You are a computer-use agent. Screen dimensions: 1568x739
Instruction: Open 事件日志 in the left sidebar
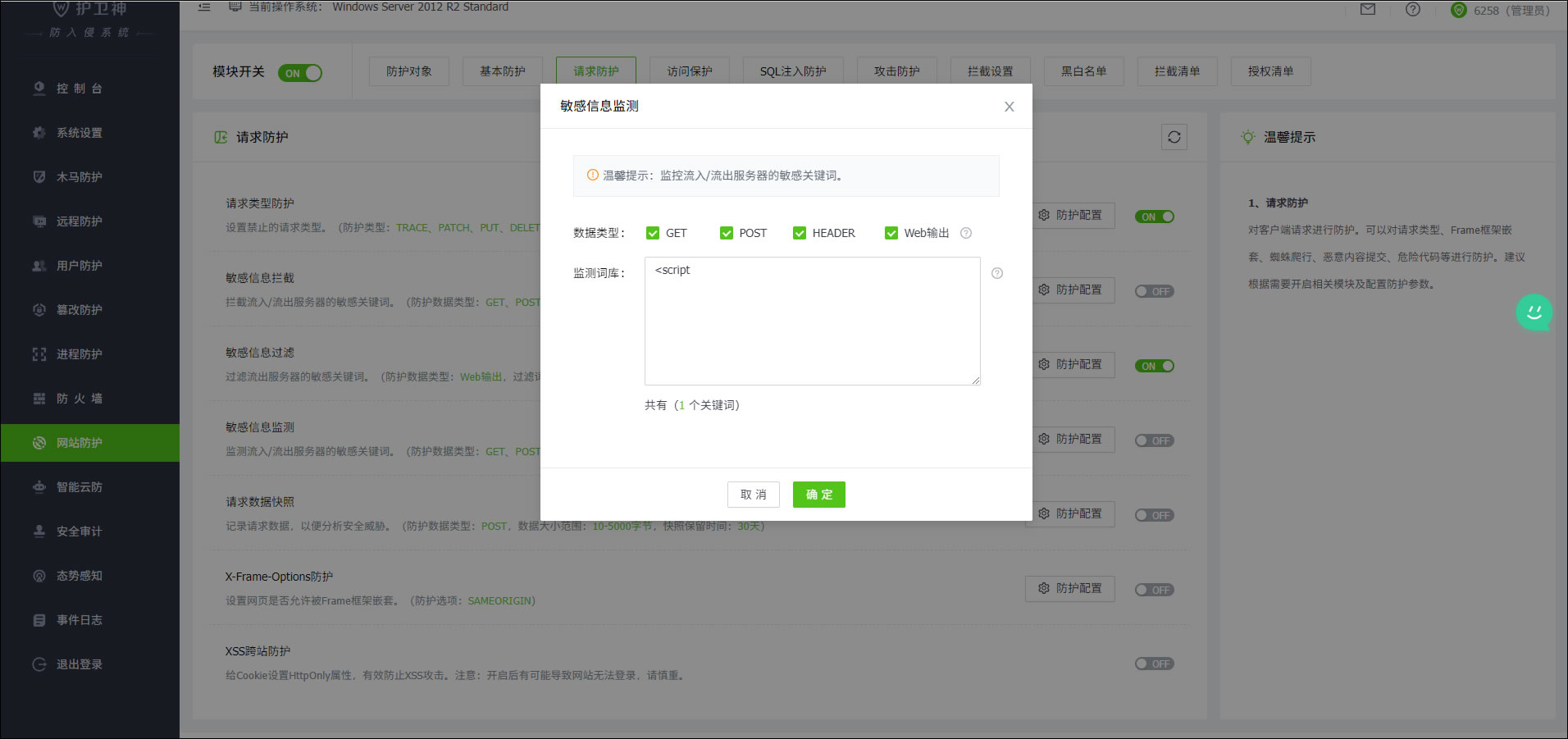coord(79,619)
